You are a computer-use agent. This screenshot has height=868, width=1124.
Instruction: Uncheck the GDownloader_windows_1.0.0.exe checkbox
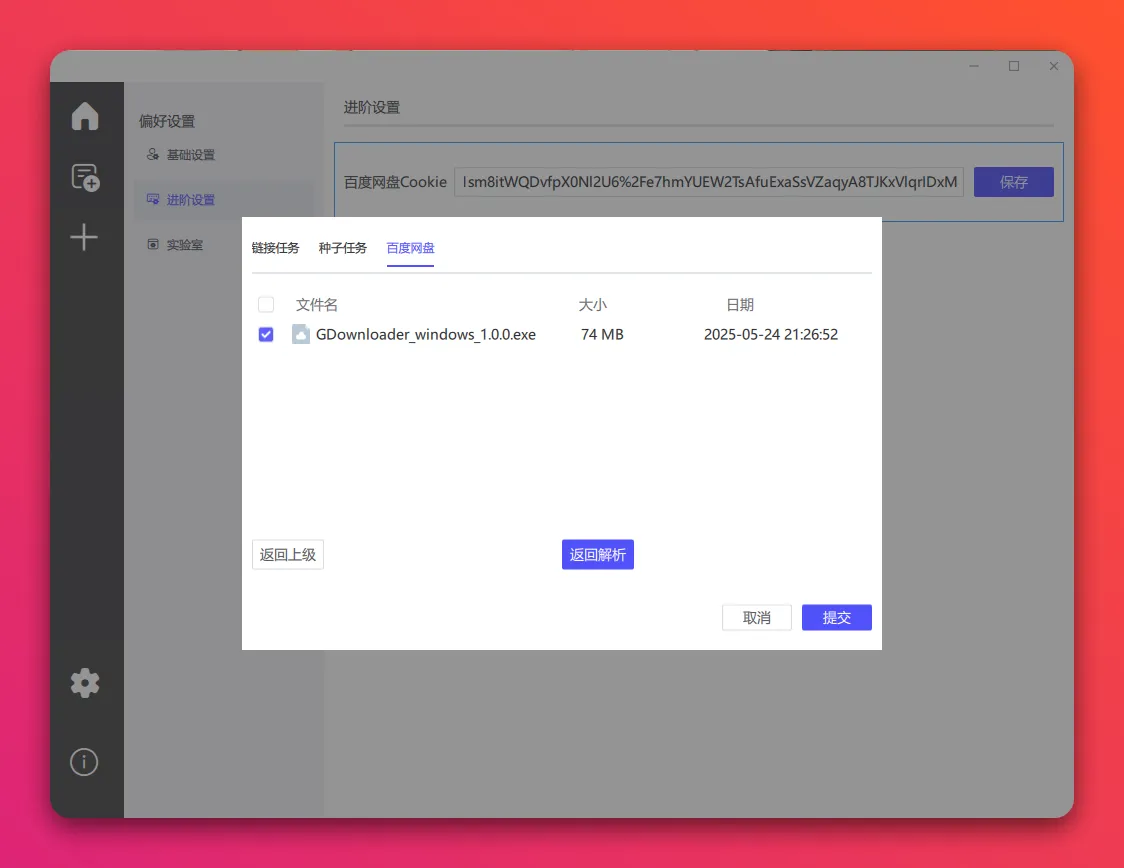pyautogui.click(x=266, y=335)
